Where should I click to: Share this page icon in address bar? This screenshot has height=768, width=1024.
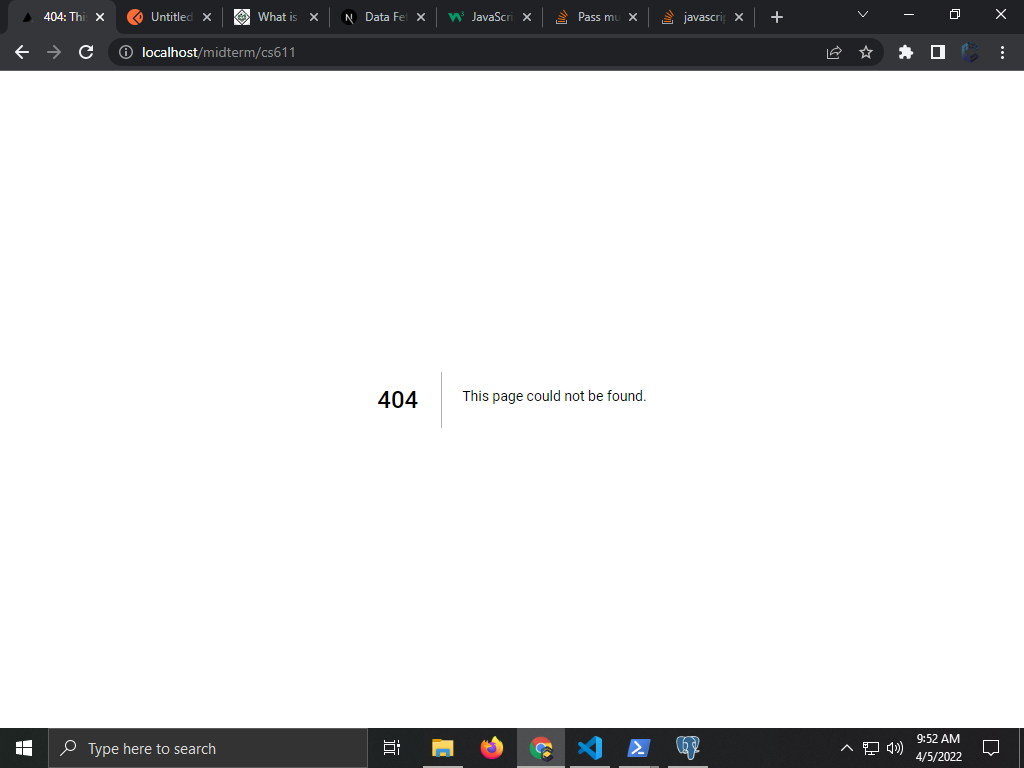tap(834, 52)
